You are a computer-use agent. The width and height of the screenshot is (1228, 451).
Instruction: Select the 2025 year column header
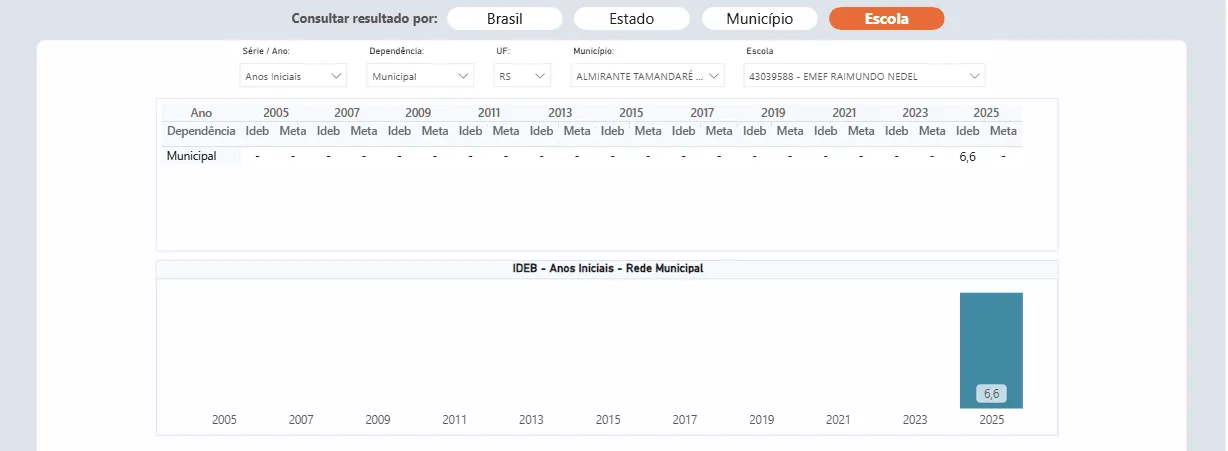[x=985, y=113]
